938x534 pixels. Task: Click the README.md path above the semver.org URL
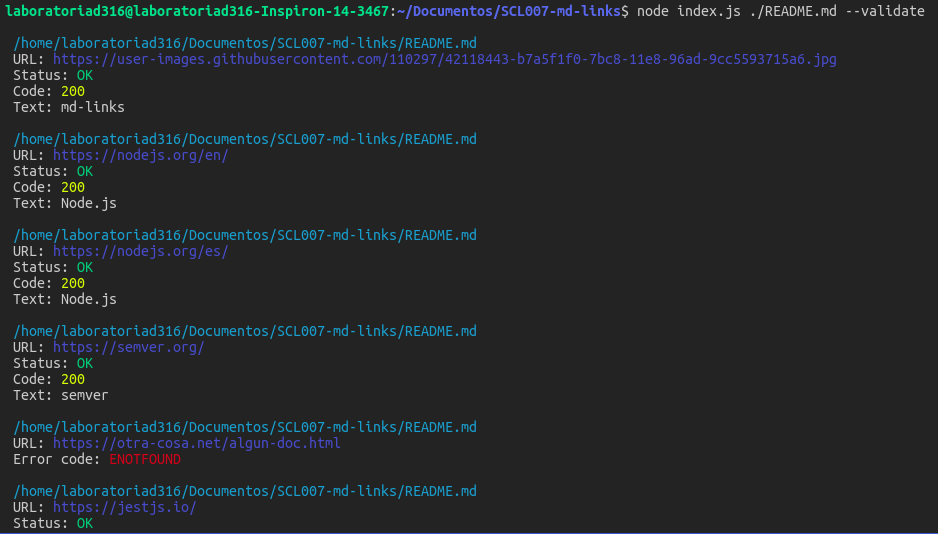tap(245, 331)
